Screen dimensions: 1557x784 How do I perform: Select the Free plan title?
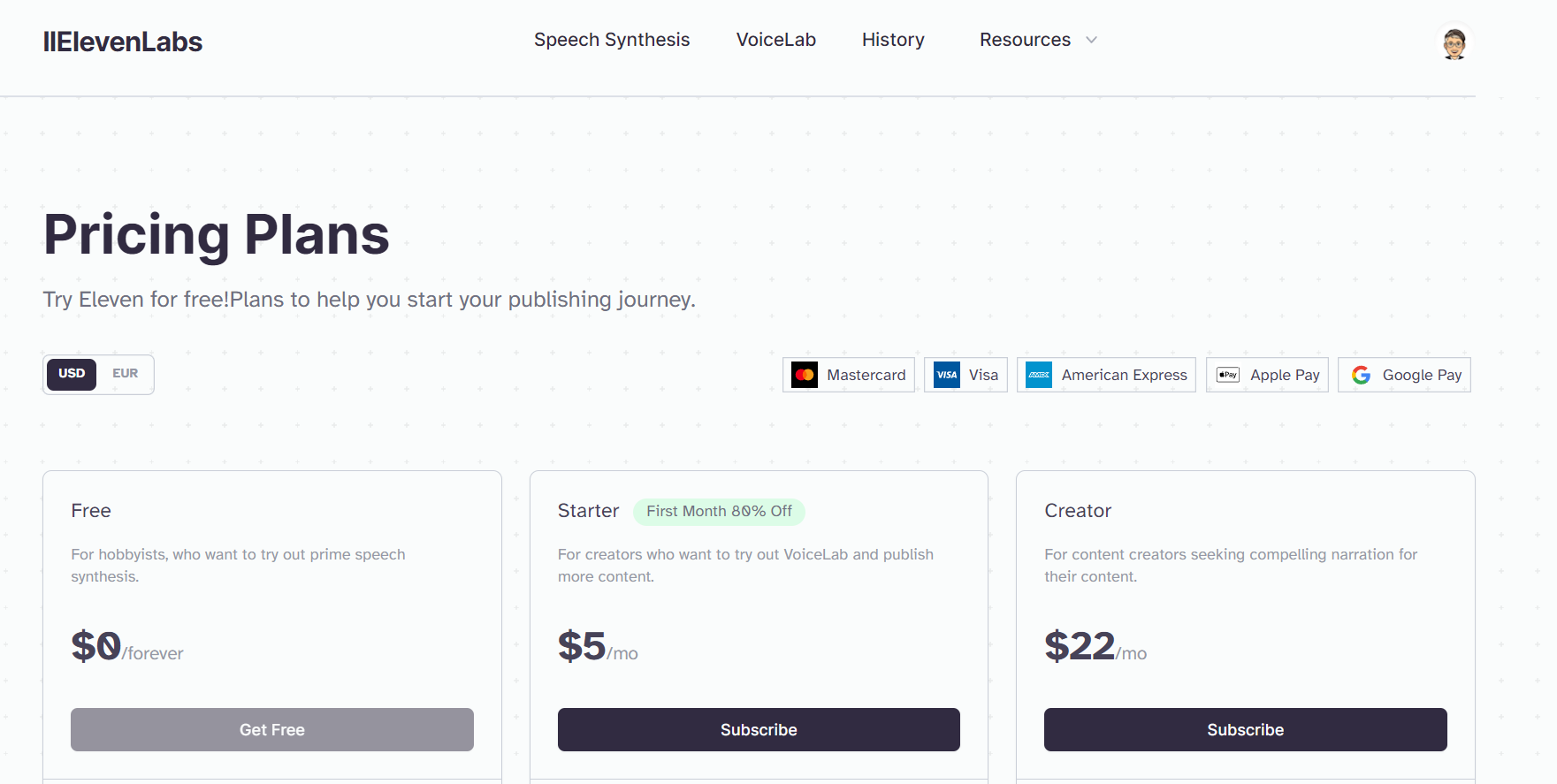91,511
